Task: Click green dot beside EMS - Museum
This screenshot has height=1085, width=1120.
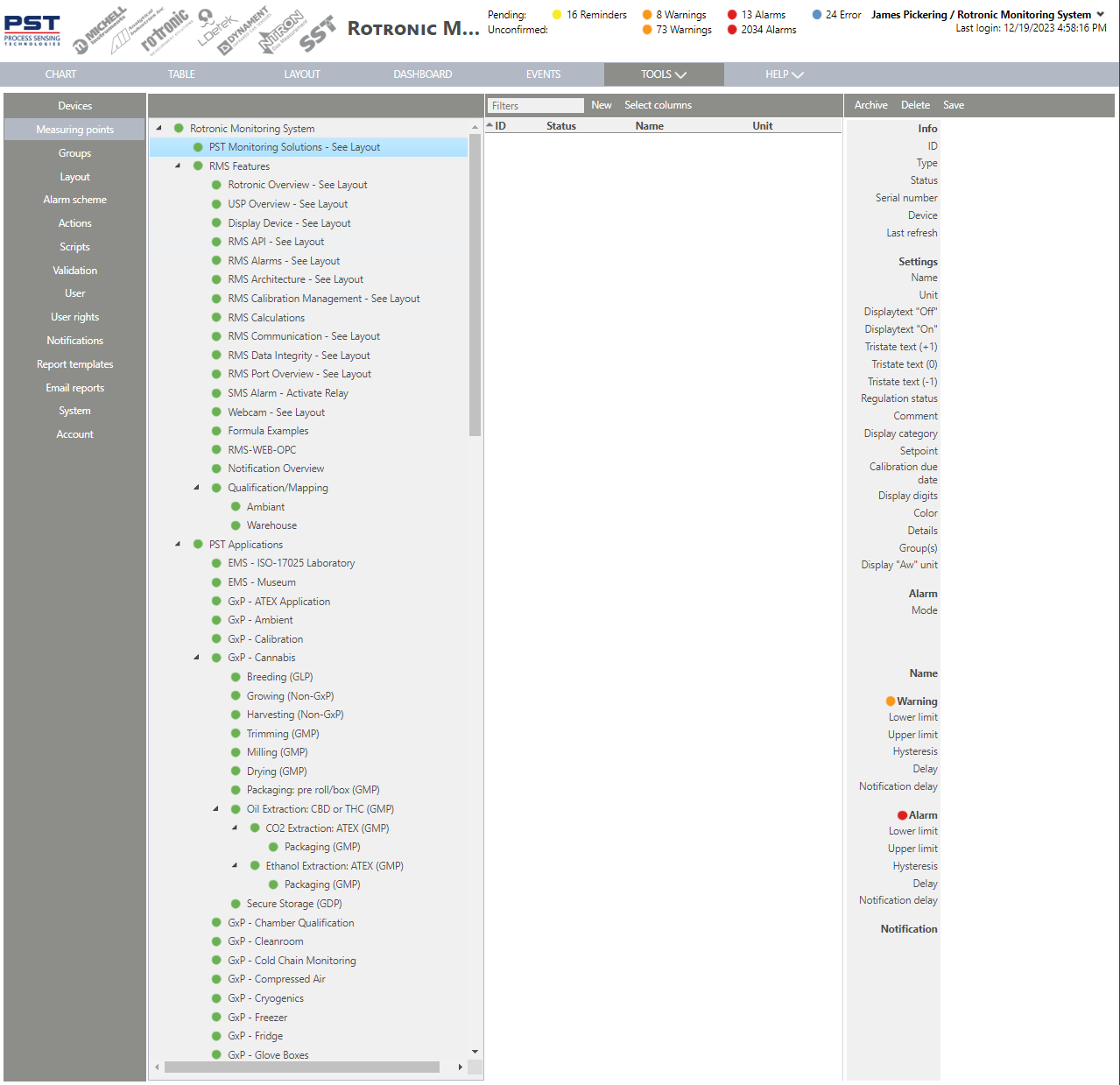Action: tap(216, 581)
